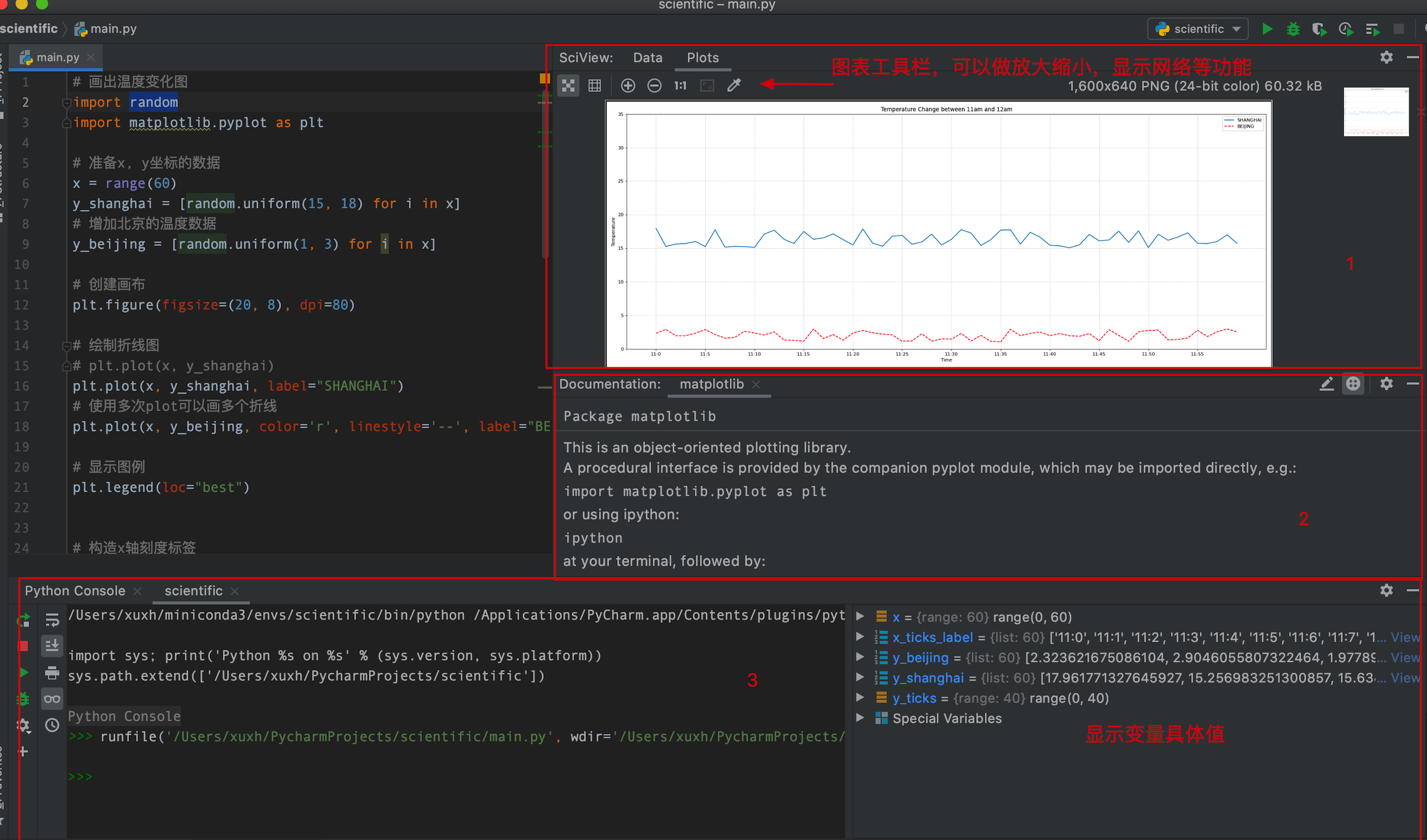Select the matplotlib documentation tab
The height and width of the screenshot is (840, 1427).
click(711, 384)
